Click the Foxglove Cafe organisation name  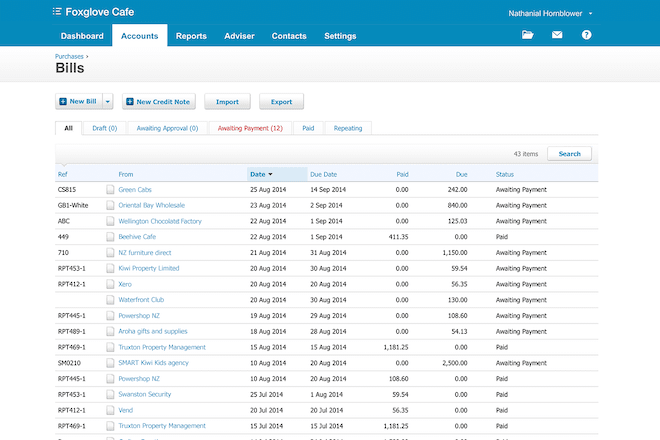click(100, 12)
